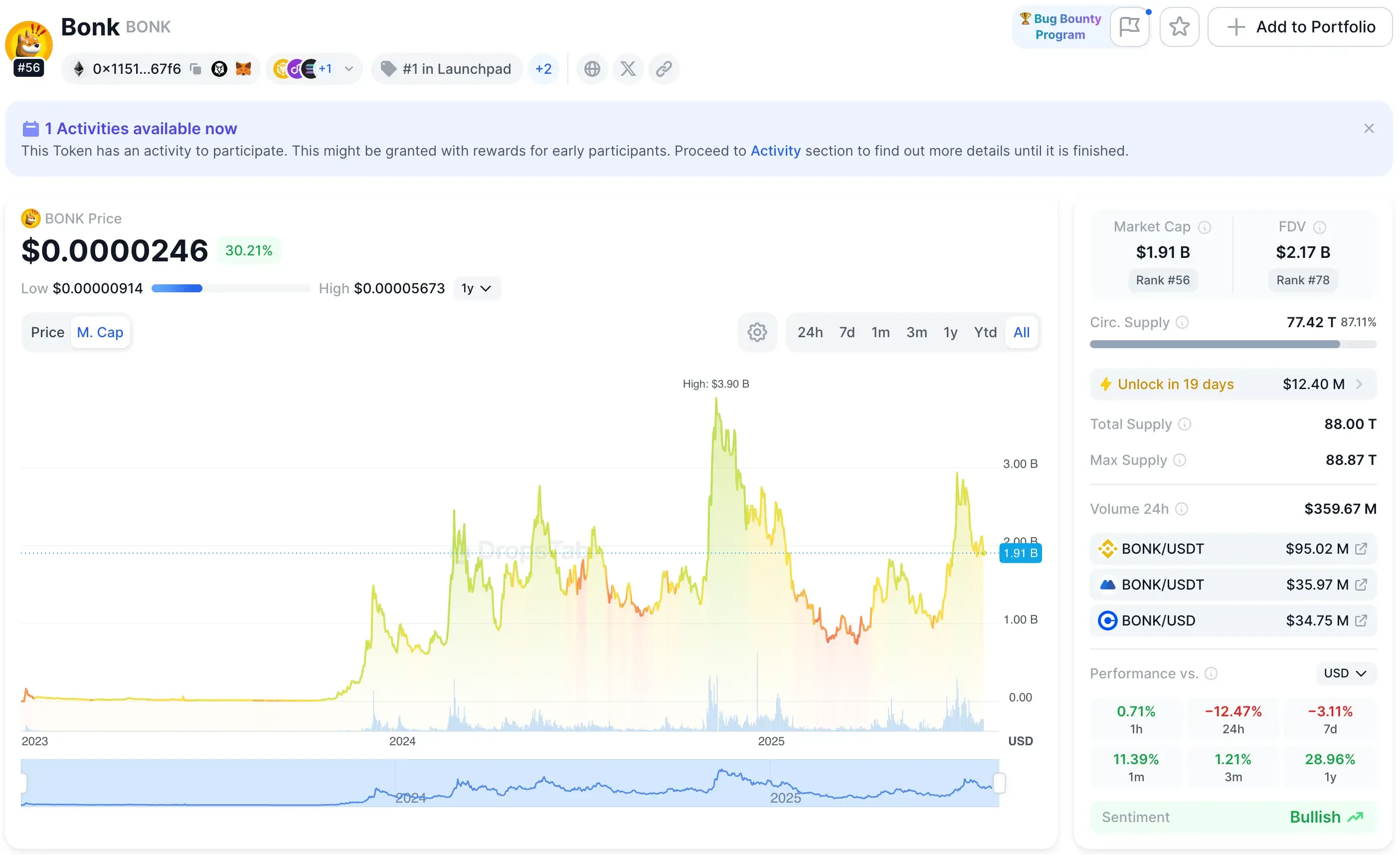Click Add to Portfolio button

pyautogui.click(x=1300, y=27)
